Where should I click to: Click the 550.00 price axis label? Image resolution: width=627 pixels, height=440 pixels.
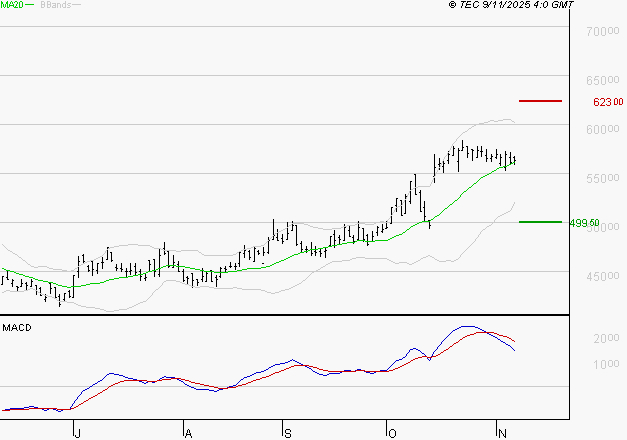pyautogui.click(x=603, y=178)
